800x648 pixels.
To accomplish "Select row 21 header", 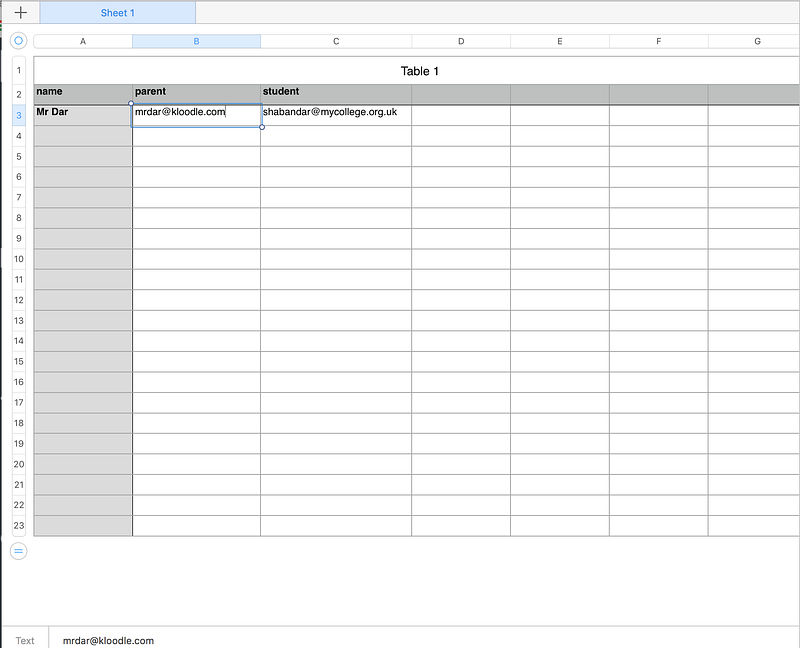I will point(19,485).
